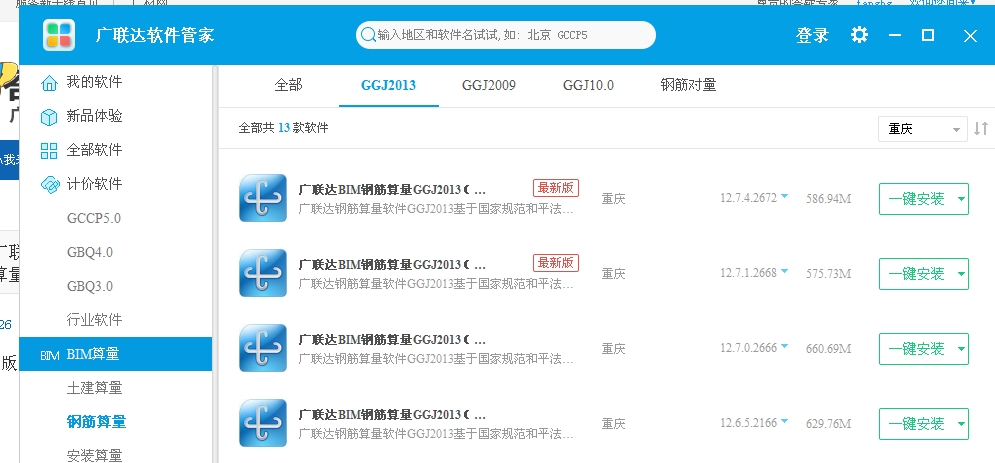Expand version dropdown arrow next to 12.6.5.2166

[784, 421]
